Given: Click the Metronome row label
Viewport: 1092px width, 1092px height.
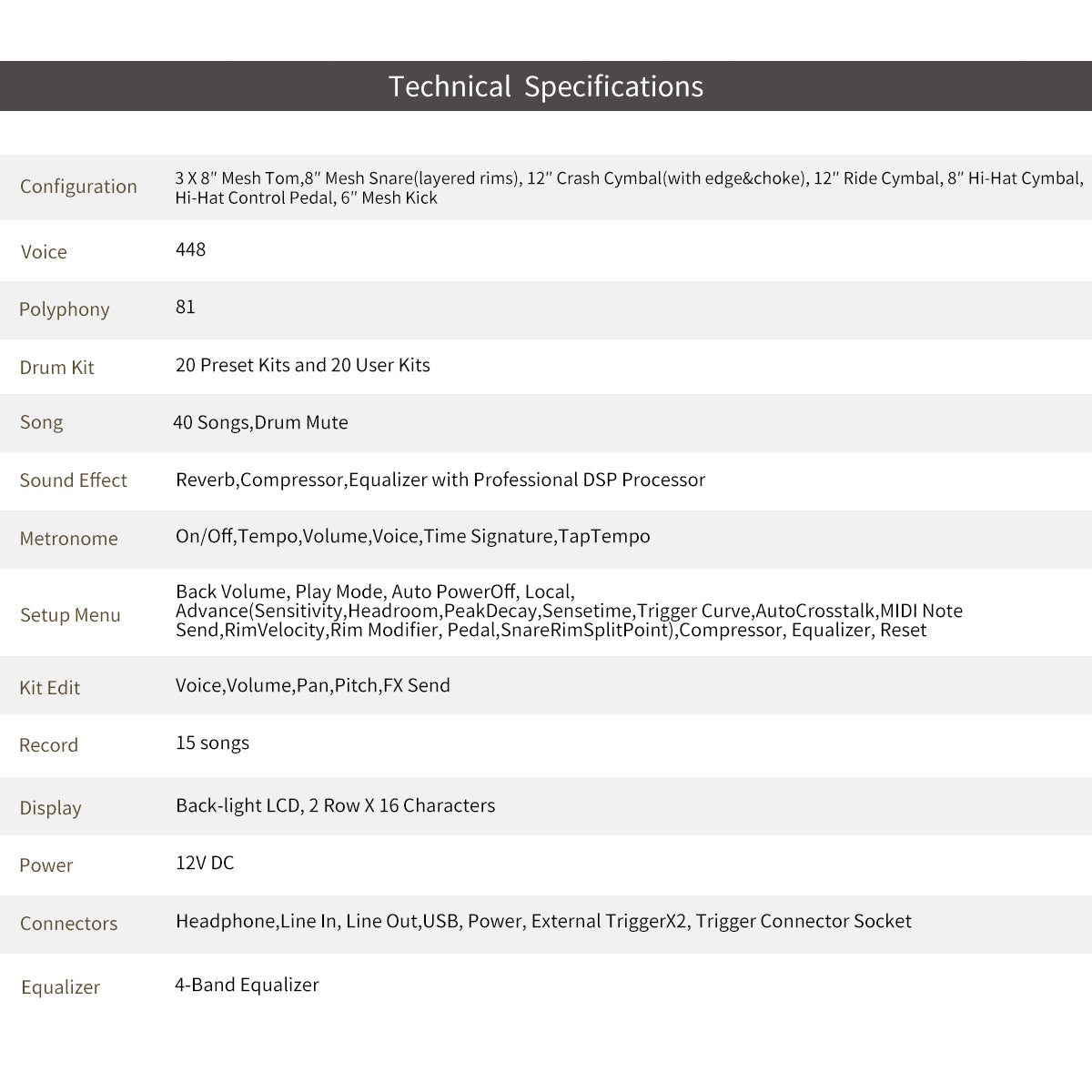Looking at the screenshot, I should pyautogui.click(x=68, y=539).
